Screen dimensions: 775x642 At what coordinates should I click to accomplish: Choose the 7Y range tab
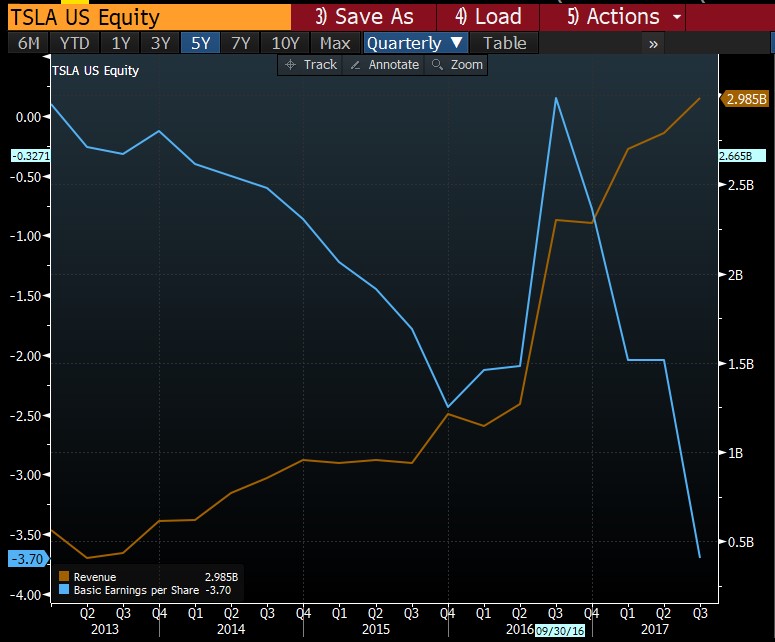pos(241,43)
